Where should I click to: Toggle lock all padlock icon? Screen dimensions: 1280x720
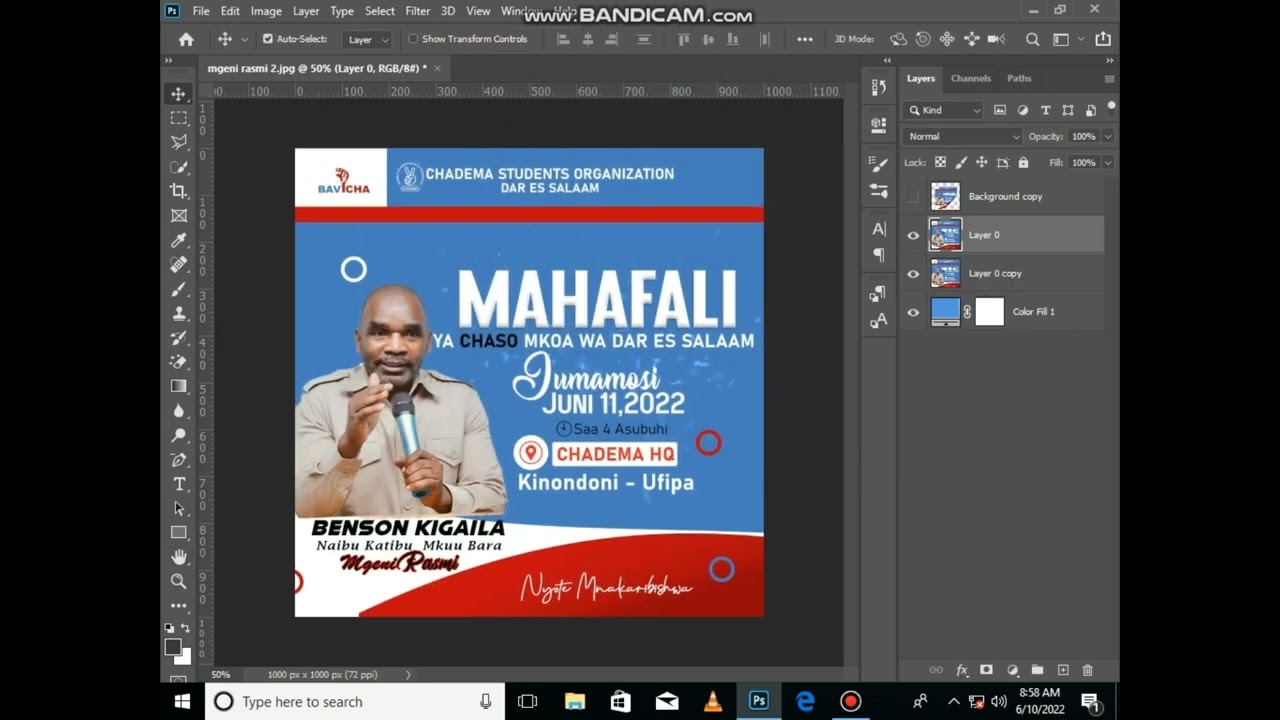[1023, 162]
